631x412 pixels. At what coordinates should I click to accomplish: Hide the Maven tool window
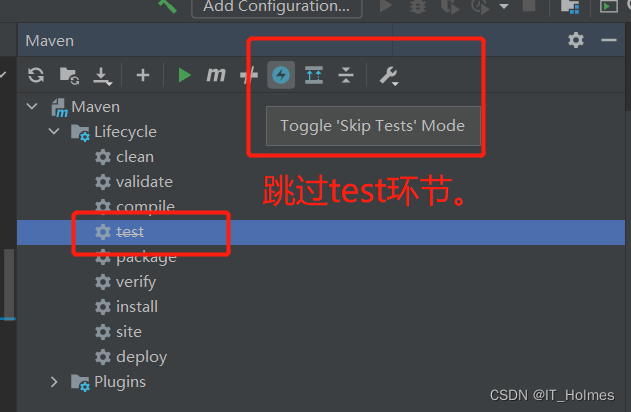click(x=608, y=40)
